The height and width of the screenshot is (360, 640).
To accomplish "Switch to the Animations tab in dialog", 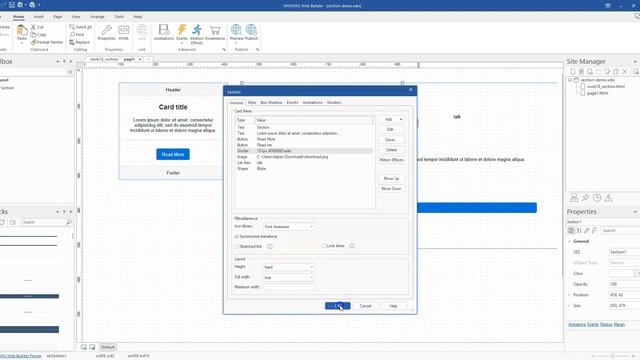I will (x=313, y=102).
